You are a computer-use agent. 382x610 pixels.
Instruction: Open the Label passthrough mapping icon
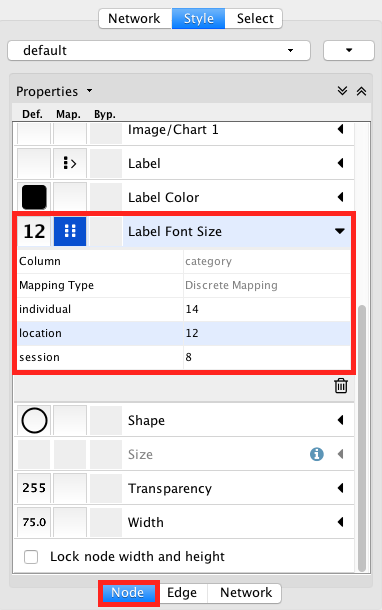(x=70, y=163)
